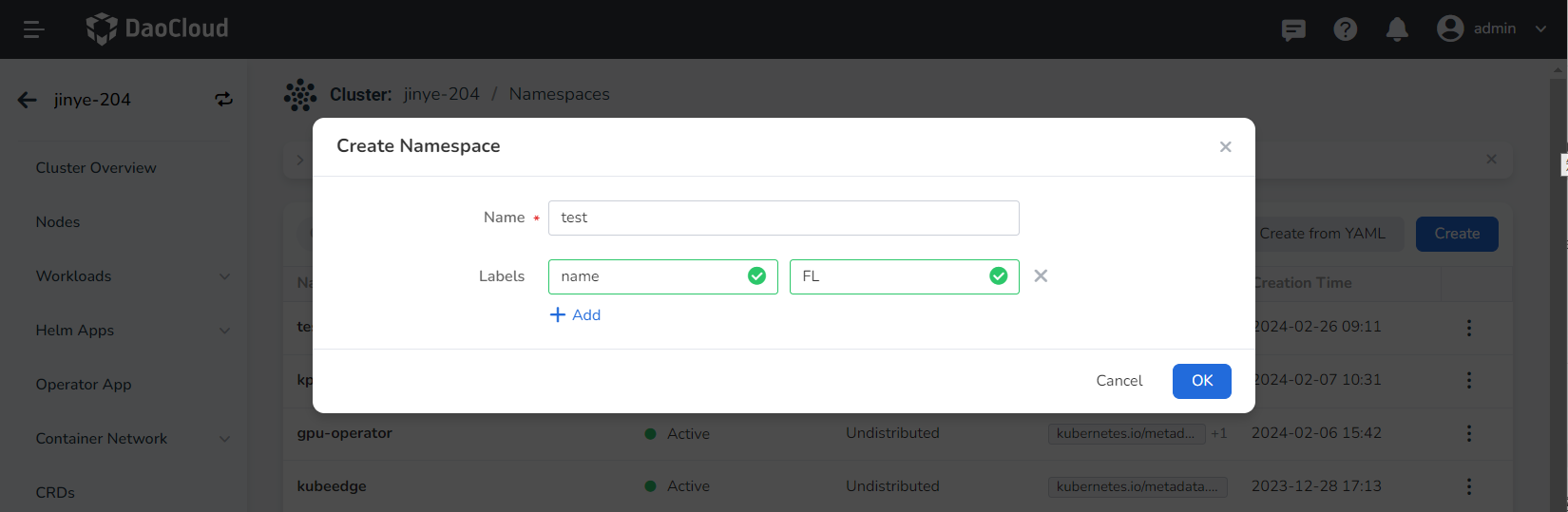This screenshot has height=512, width=1568.
Task: Remove the name/FL label row
Action: [1041, 275]
